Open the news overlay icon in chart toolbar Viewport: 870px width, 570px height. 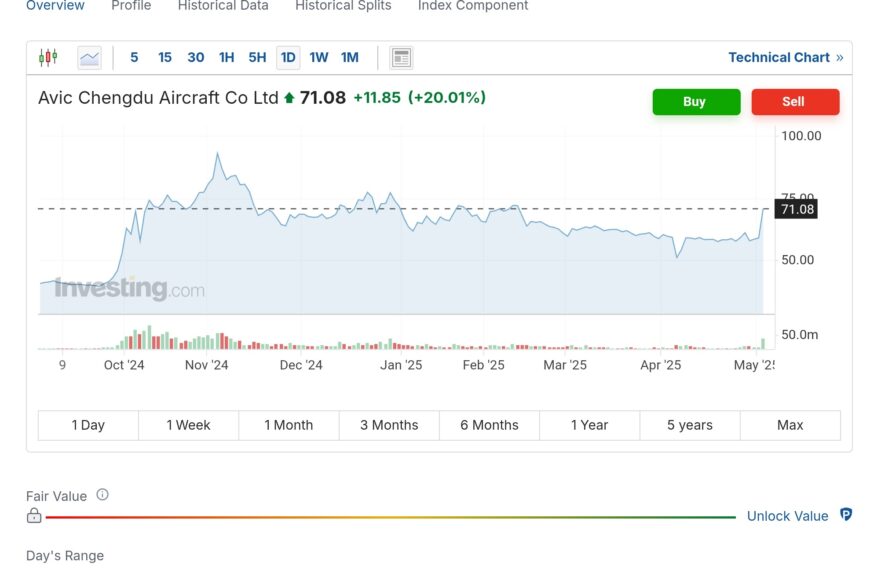(x=401, y=57)
